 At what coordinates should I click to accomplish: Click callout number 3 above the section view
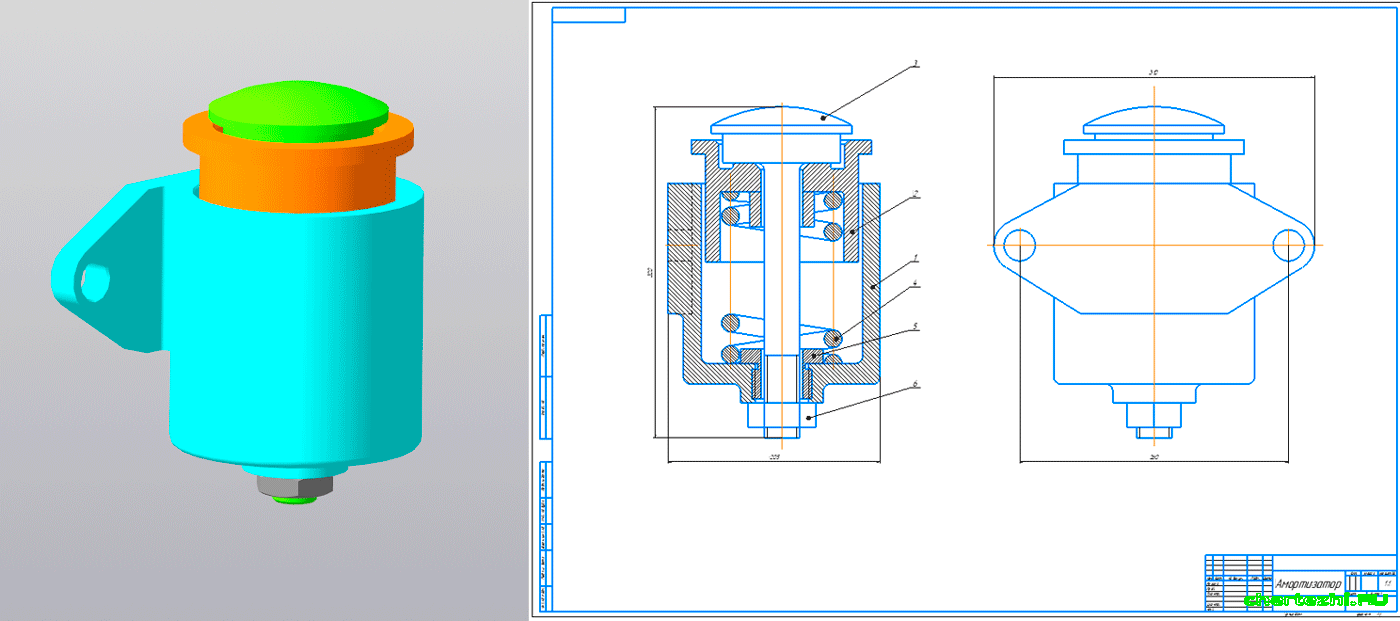(914, 62)
